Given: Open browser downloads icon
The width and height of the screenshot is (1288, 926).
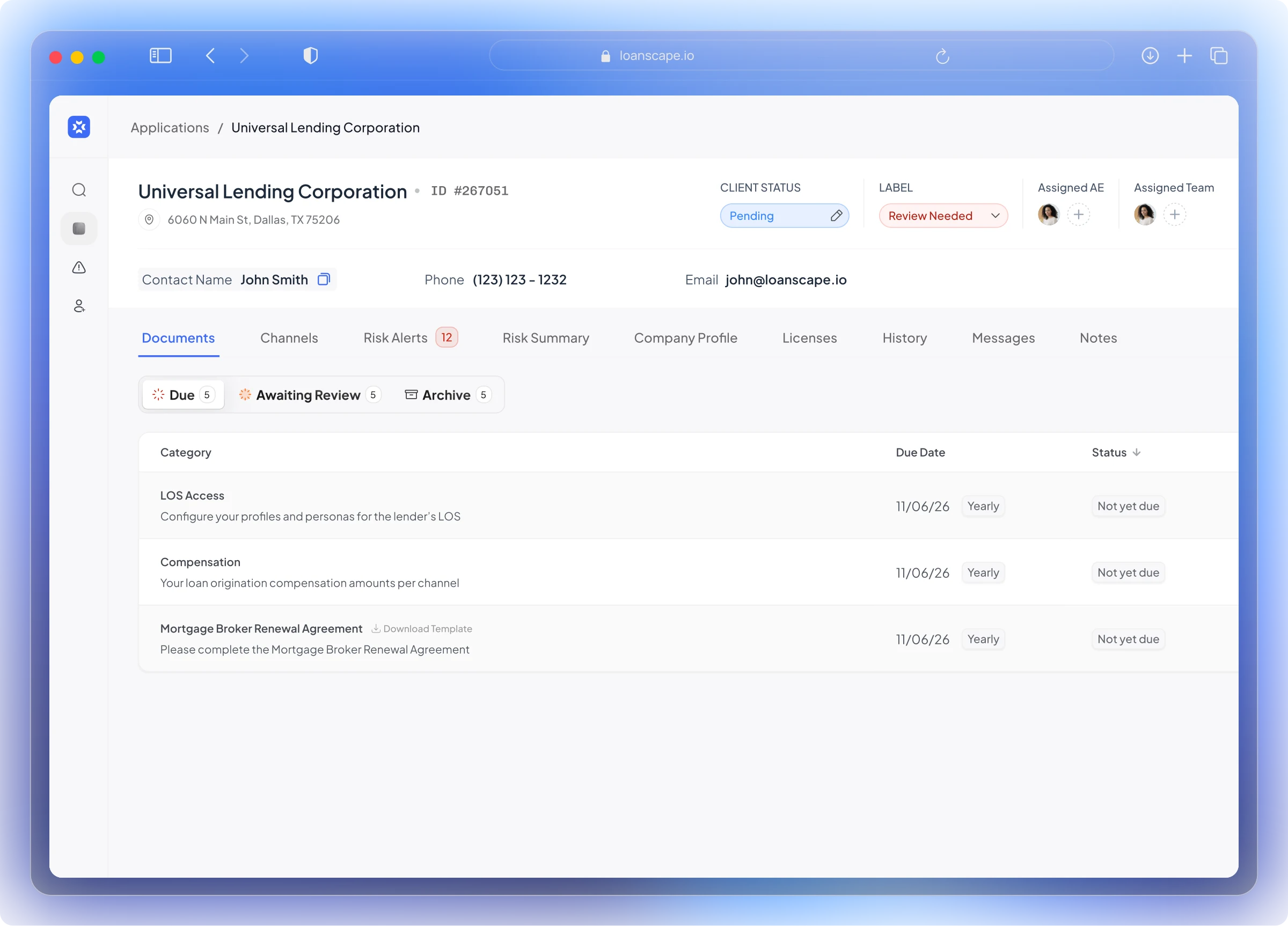Looking at the screenshot, I should 1150,56.
